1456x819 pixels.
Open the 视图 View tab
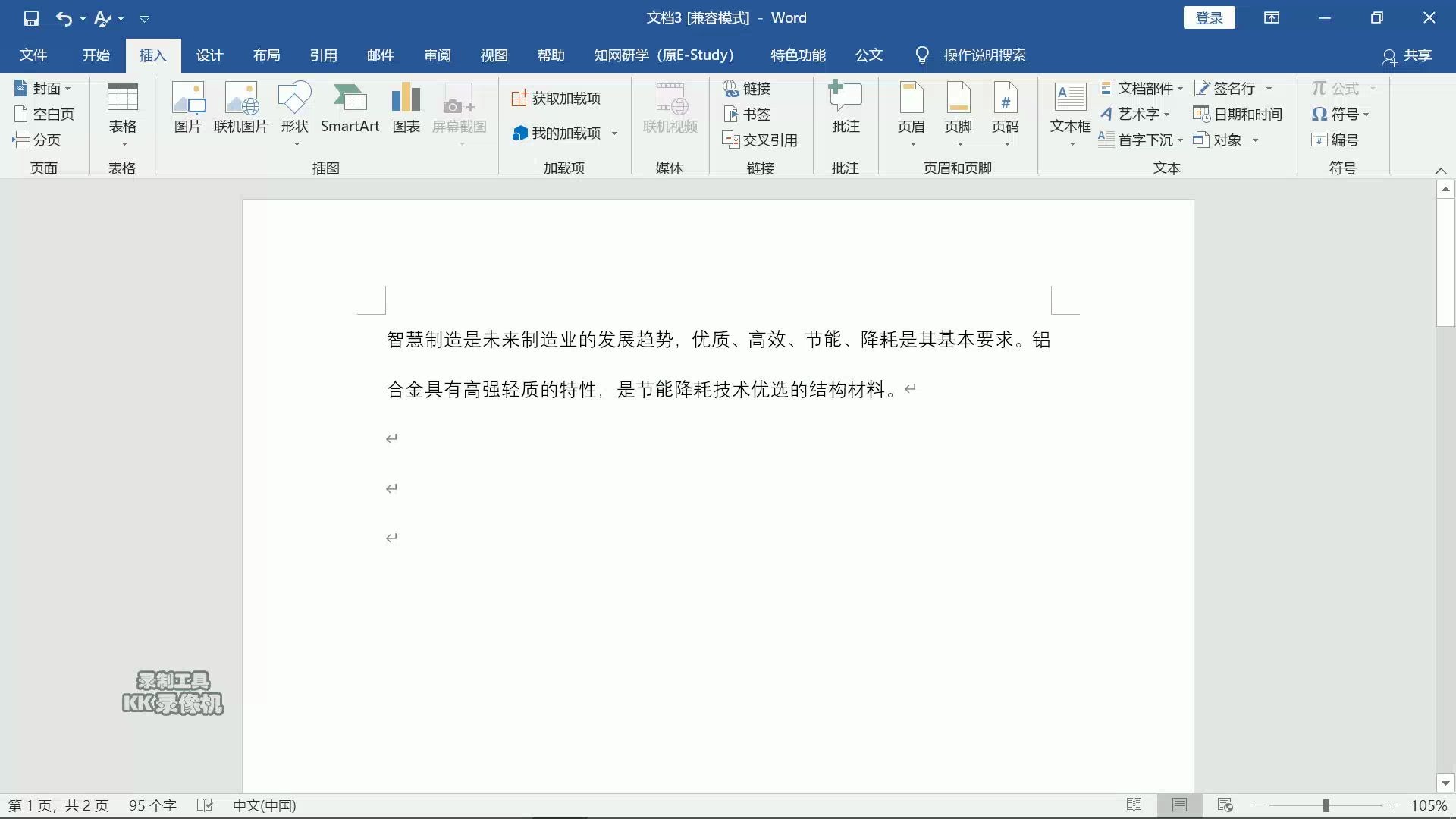pyautogui.click(x=494, y=55)
